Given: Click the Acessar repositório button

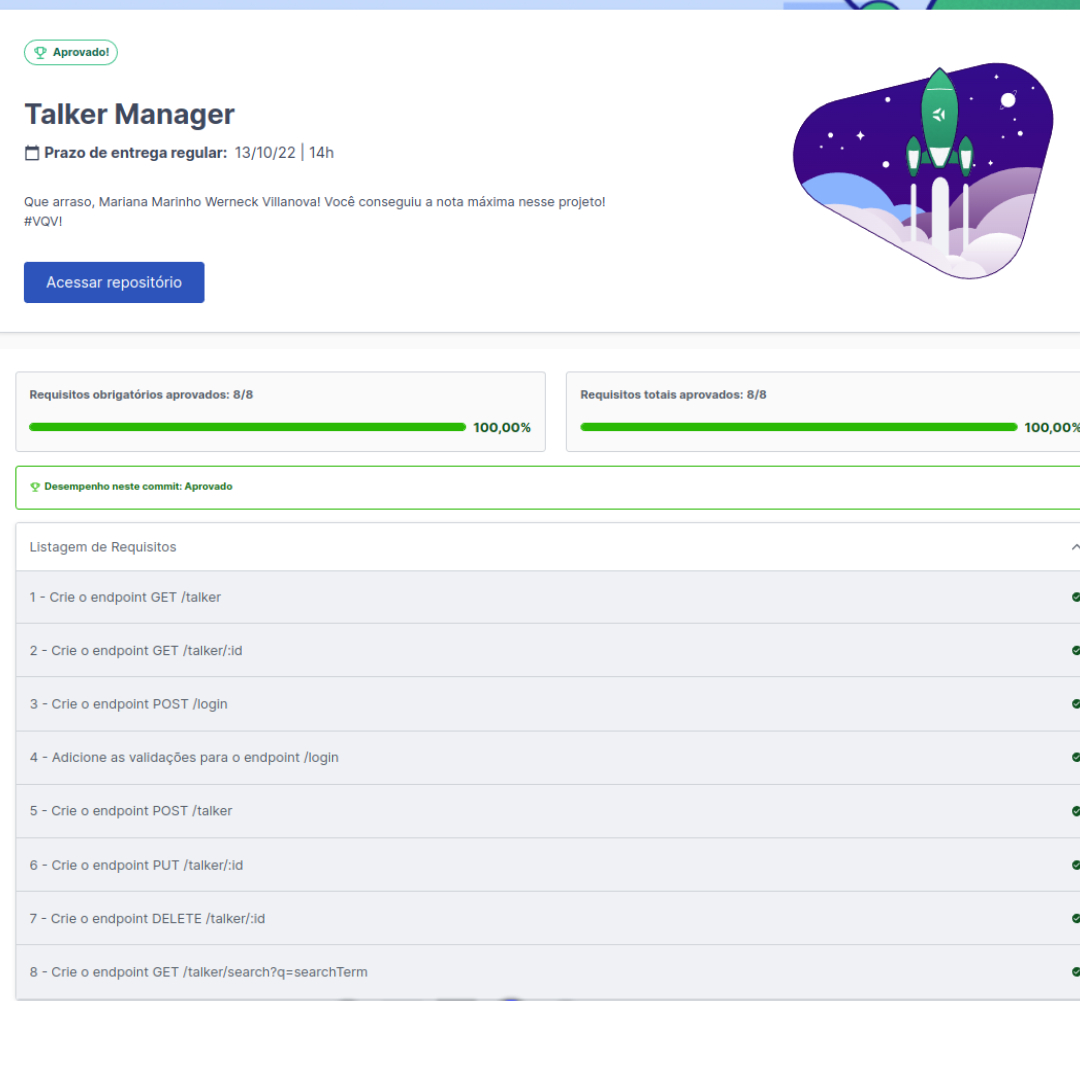Looking at the screenshot, I should pyautogui.click(x=113, y=282).
